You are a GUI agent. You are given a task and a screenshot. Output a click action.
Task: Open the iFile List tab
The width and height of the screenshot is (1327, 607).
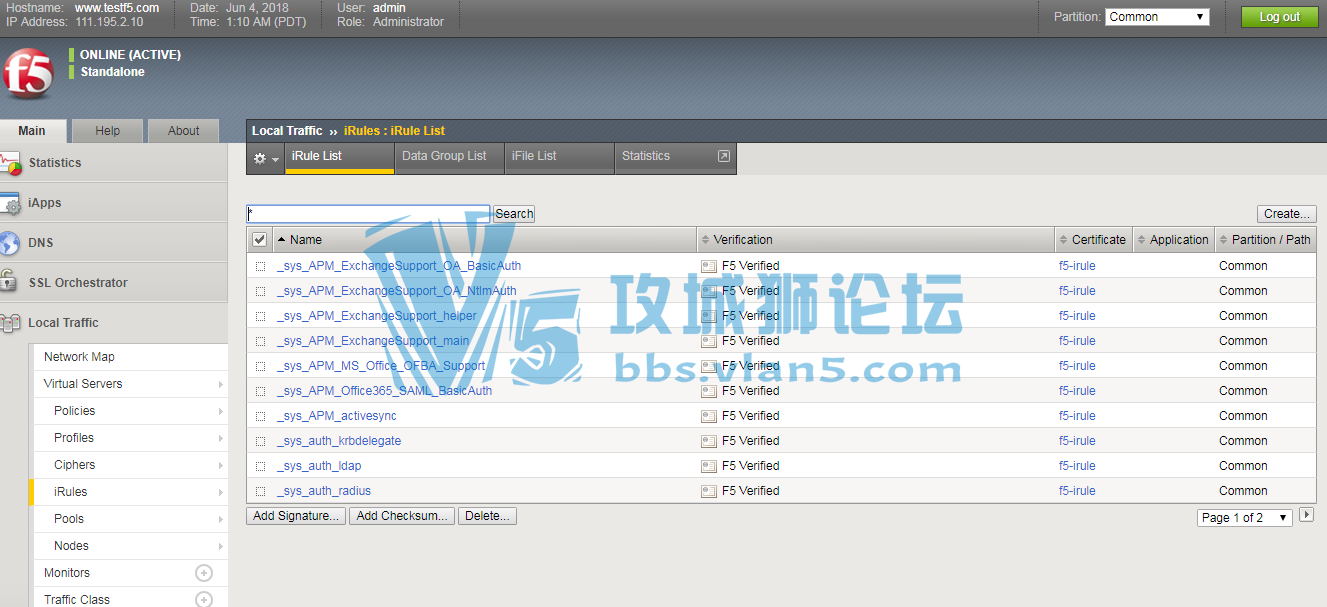pos(559,158)
